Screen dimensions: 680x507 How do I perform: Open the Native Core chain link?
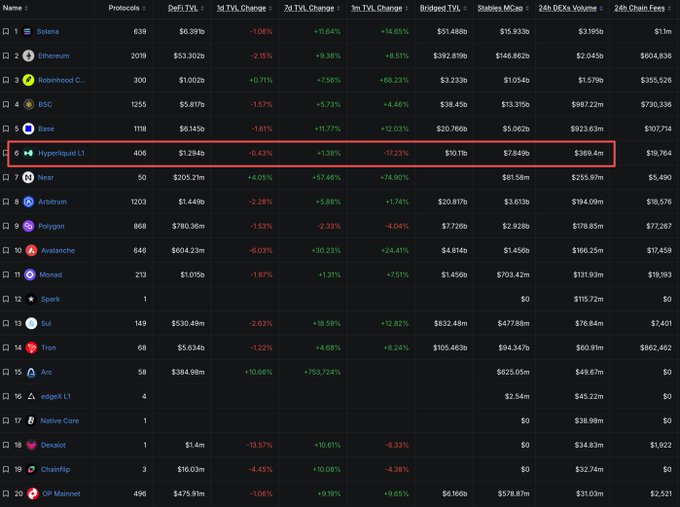pyautogui.click(x=60, y=420)
